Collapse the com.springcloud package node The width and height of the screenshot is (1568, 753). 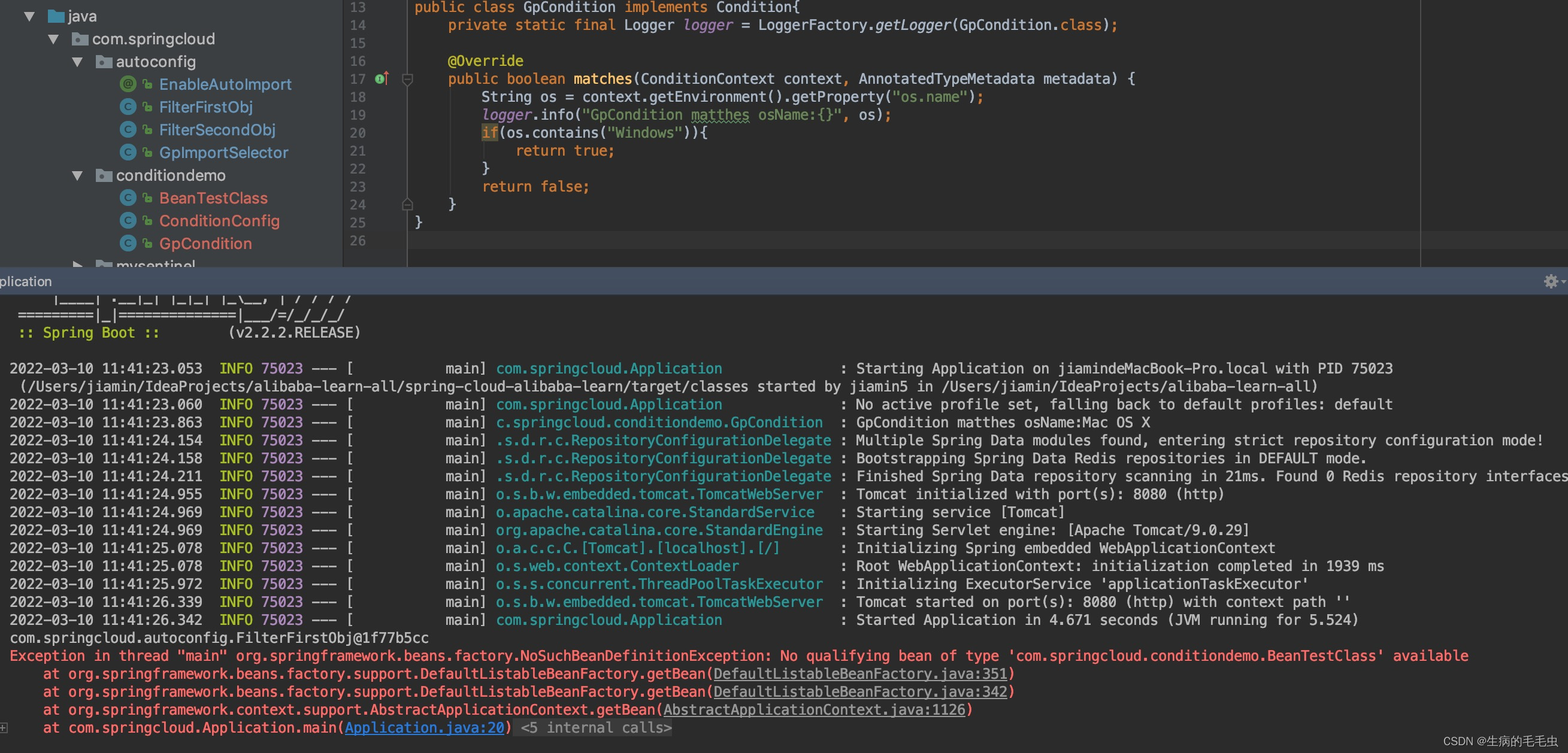click(53, 39)
